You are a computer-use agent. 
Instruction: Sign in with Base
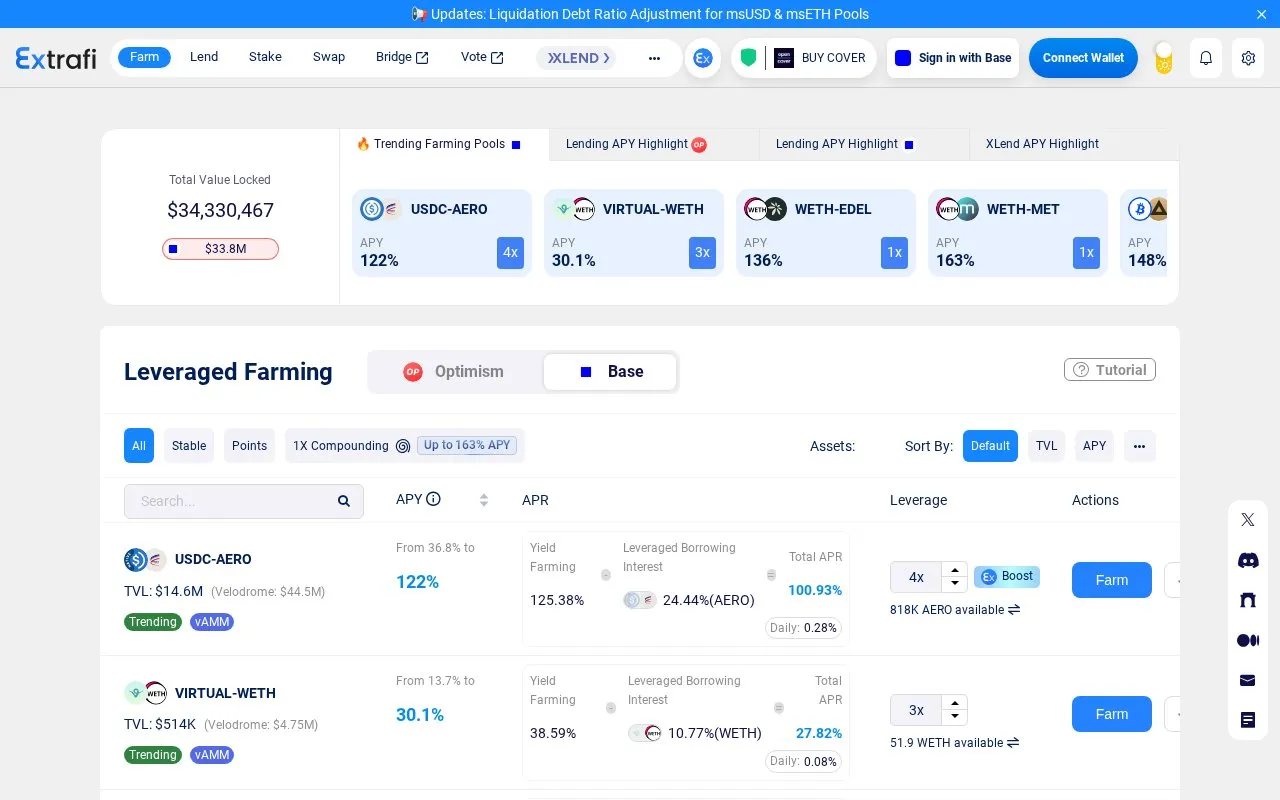coord(953,58)
